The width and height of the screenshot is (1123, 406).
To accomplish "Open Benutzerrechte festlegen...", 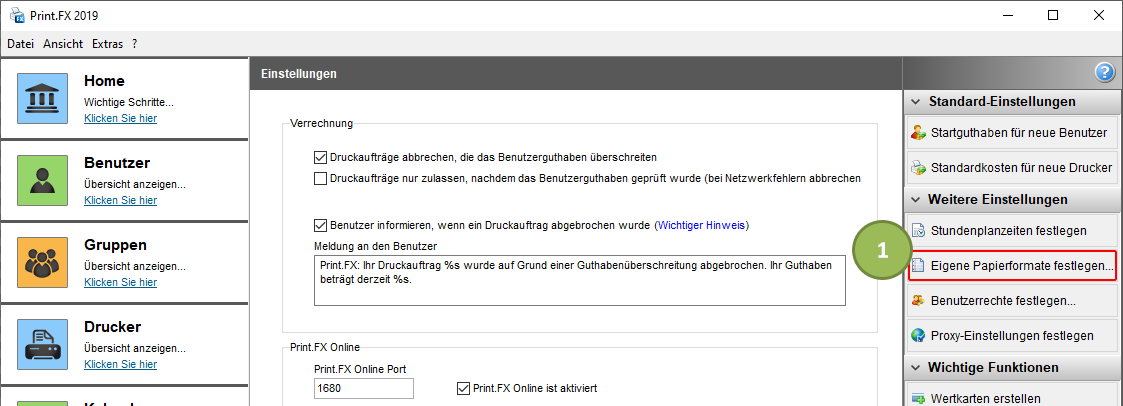I will click(1011, 301).
